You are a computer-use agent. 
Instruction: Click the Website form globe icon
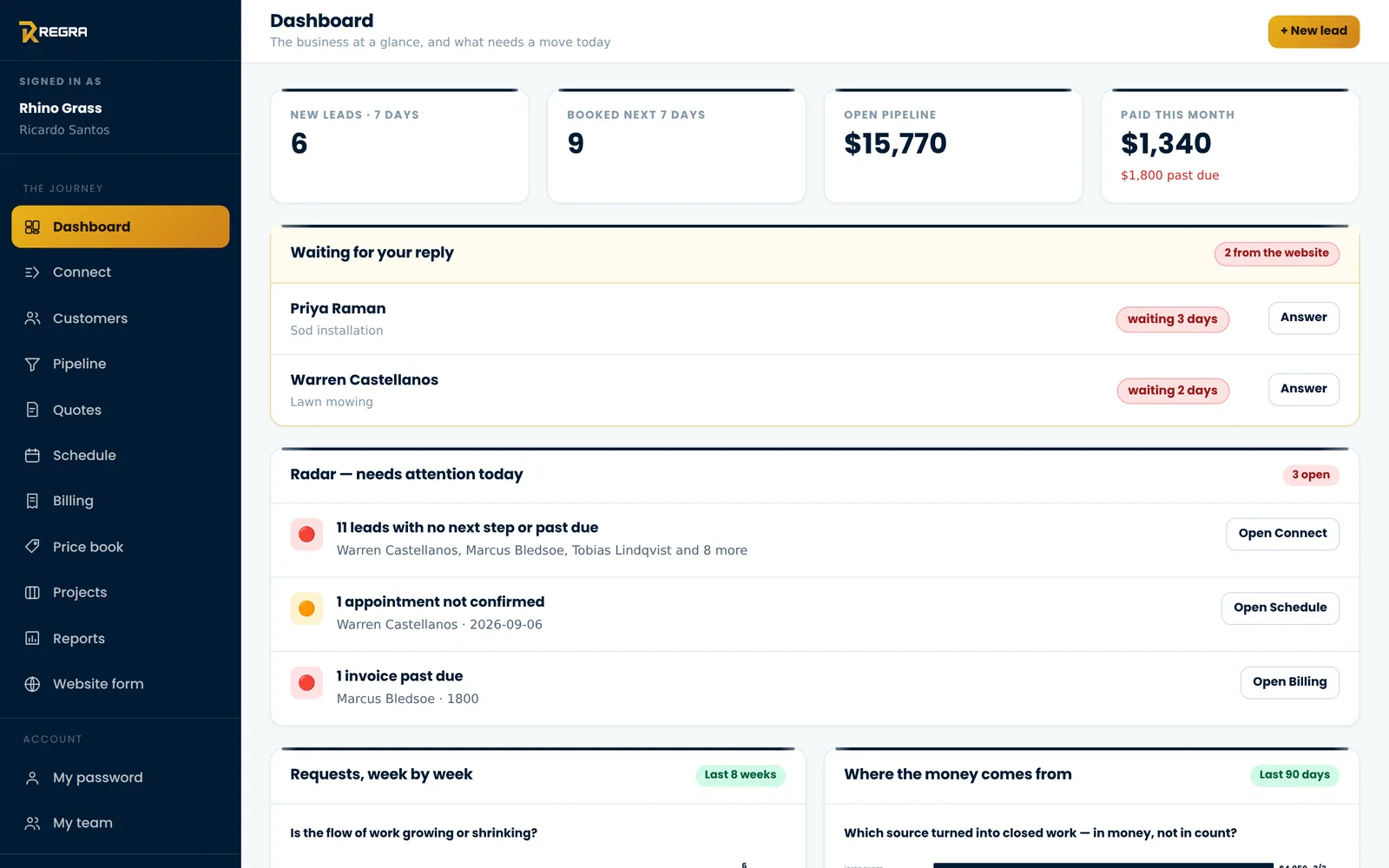point(32,684)
